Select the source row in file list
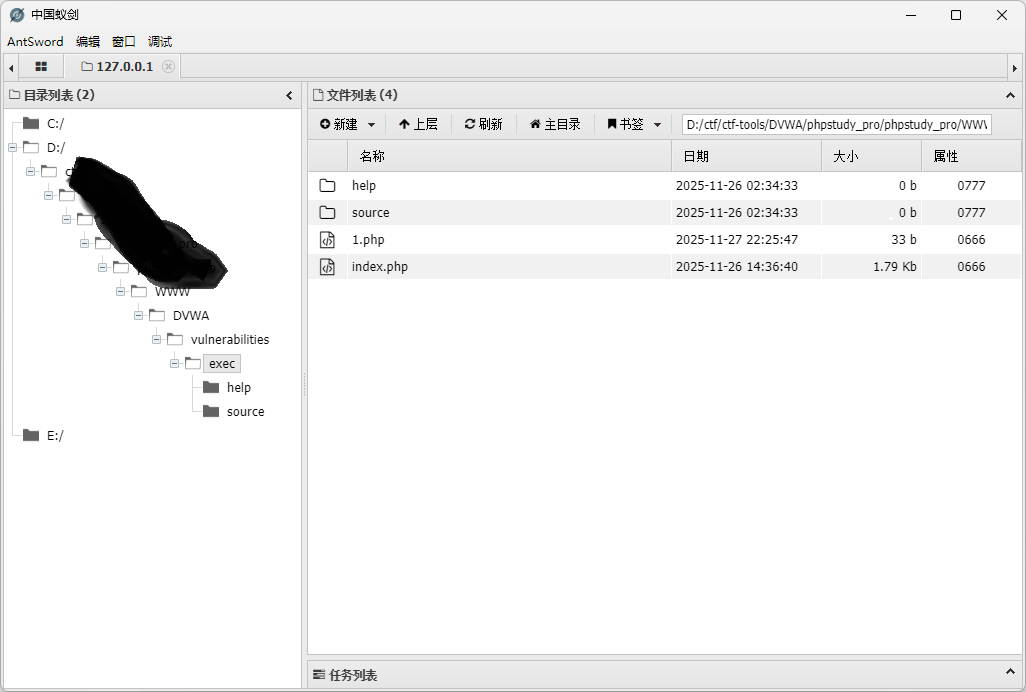 coord(664,213)
